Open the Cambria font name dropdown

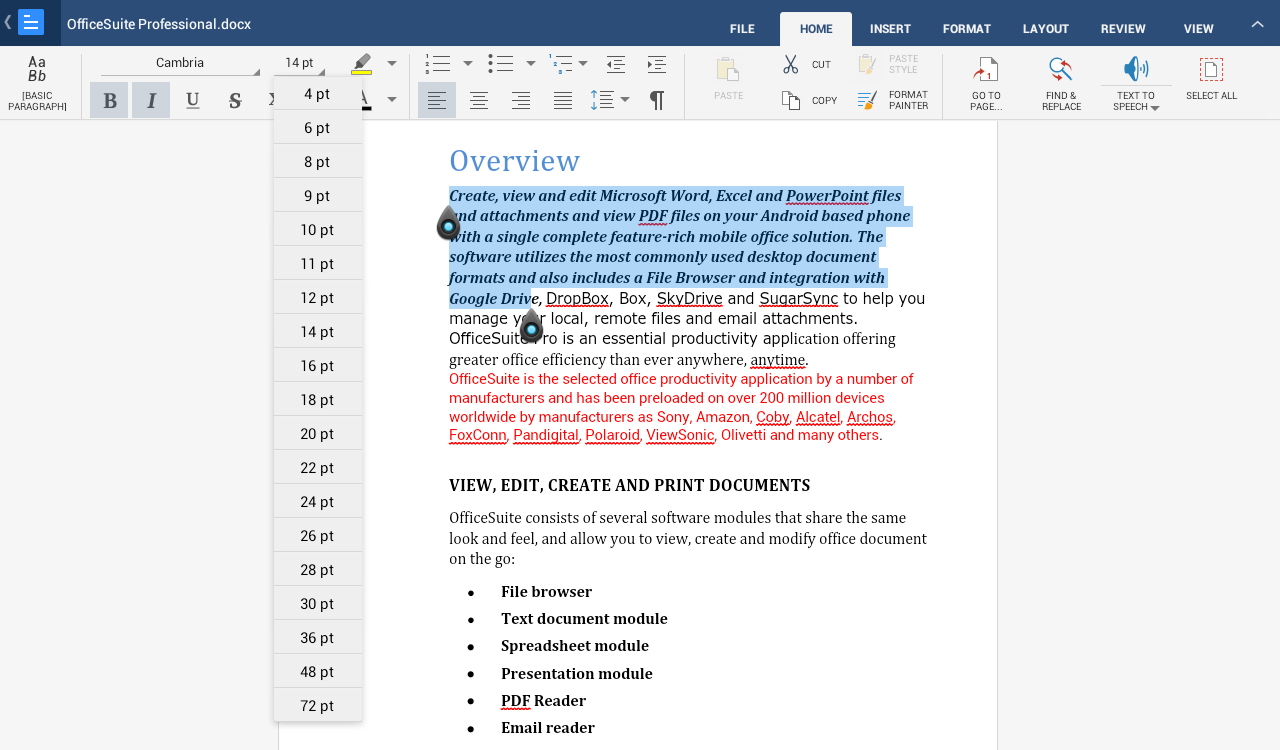[180, 63]
